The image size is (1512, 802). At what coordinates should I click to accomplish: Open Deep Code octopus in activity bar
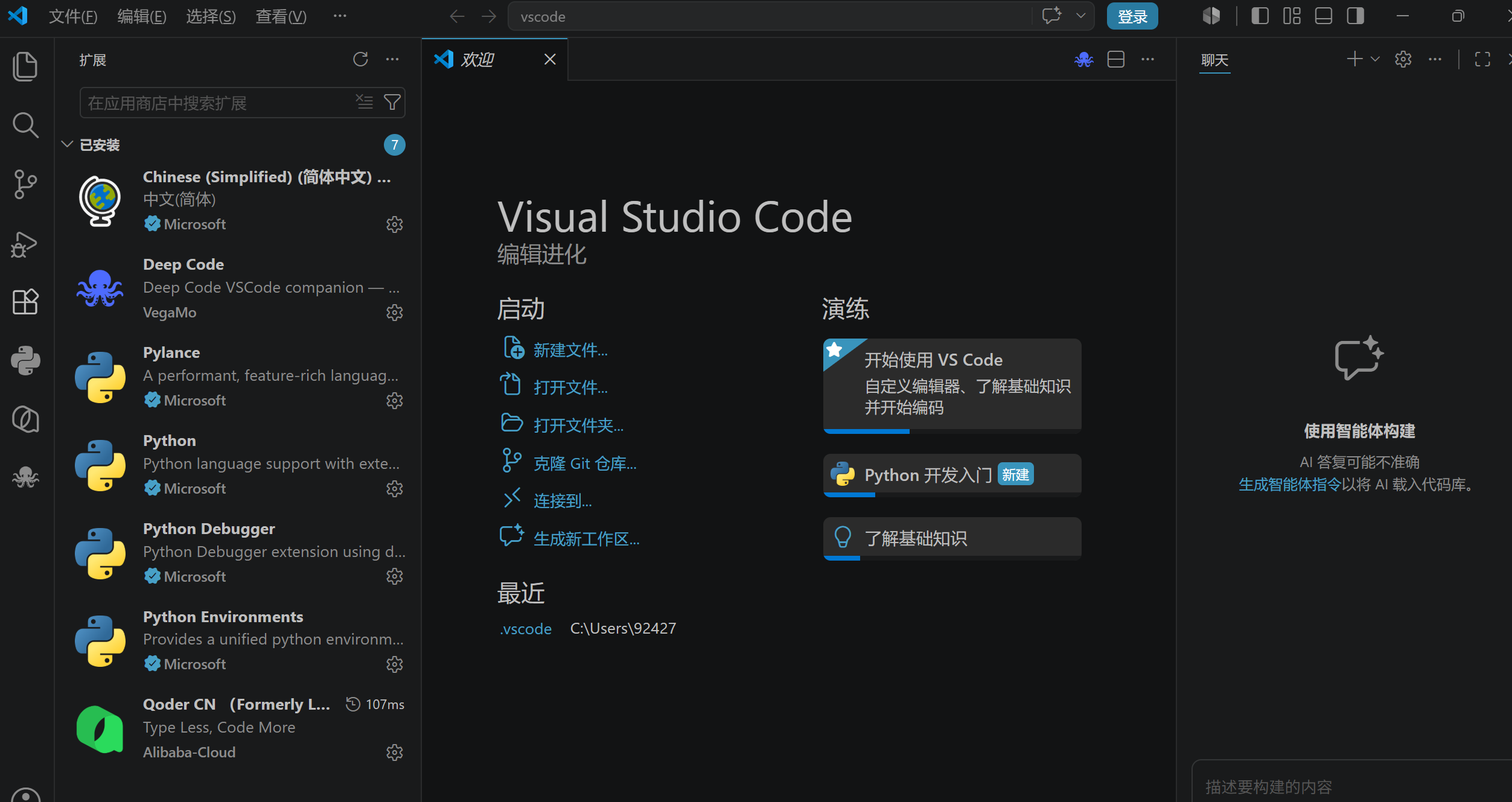25,477
